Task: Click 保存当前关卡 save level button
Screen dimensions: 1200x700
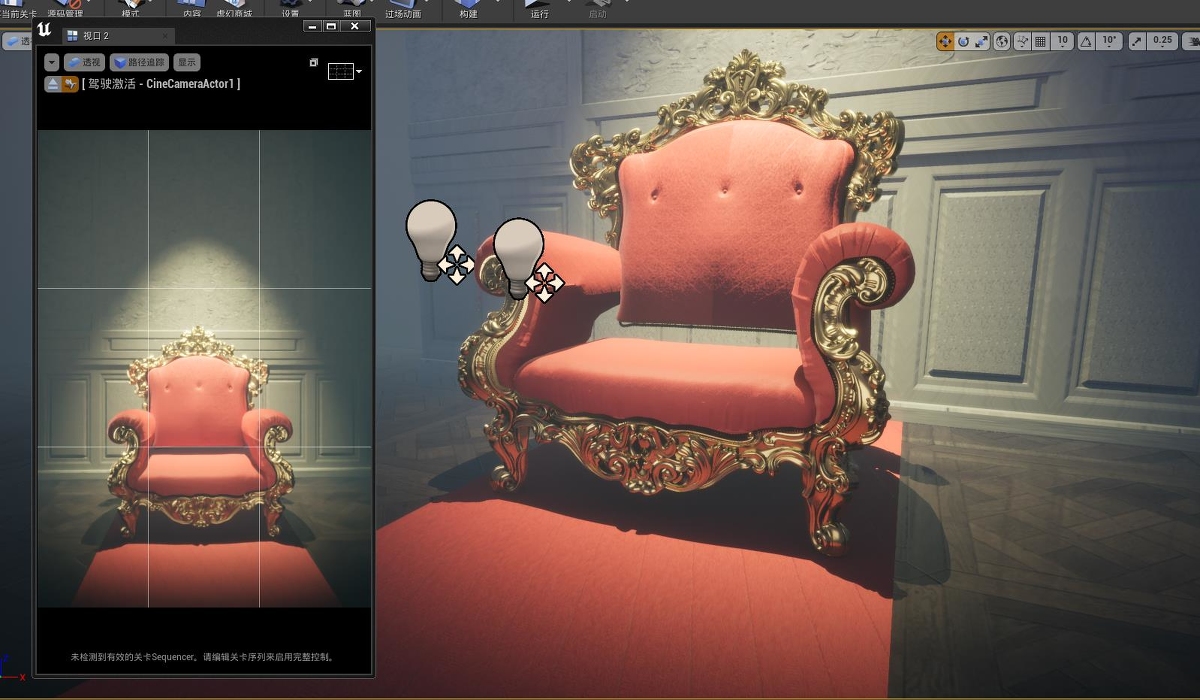Action: click(x=18, y=9)
